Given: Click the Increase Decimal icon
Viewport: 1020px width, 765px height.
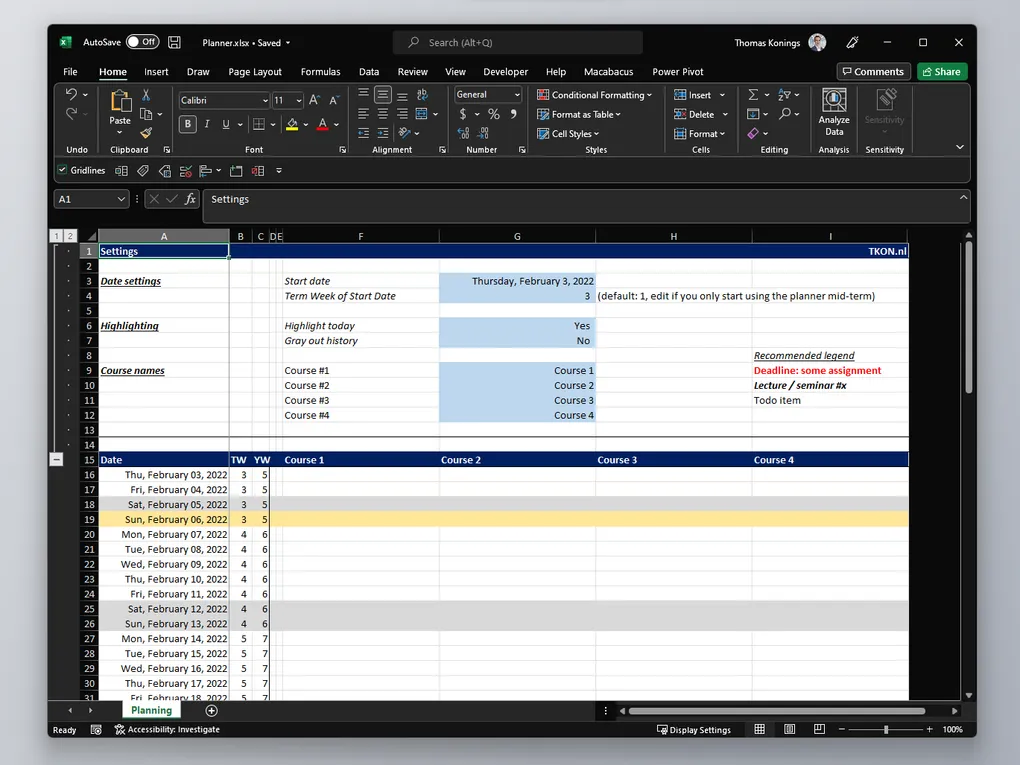Looking at the screenshot, I should point(462,133).
